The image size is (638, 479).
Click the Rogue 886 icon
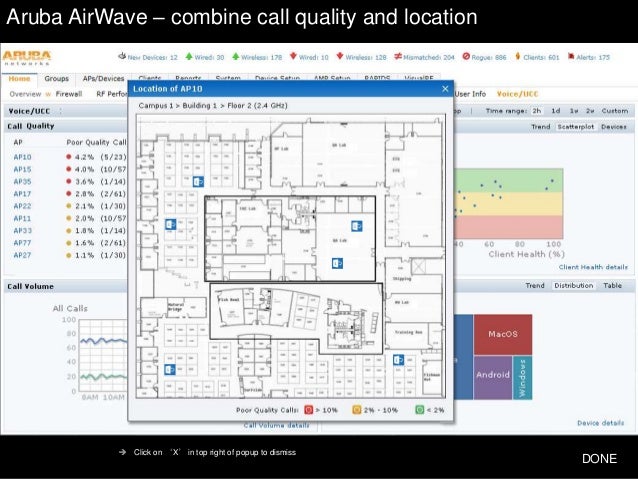pos(466,56)
